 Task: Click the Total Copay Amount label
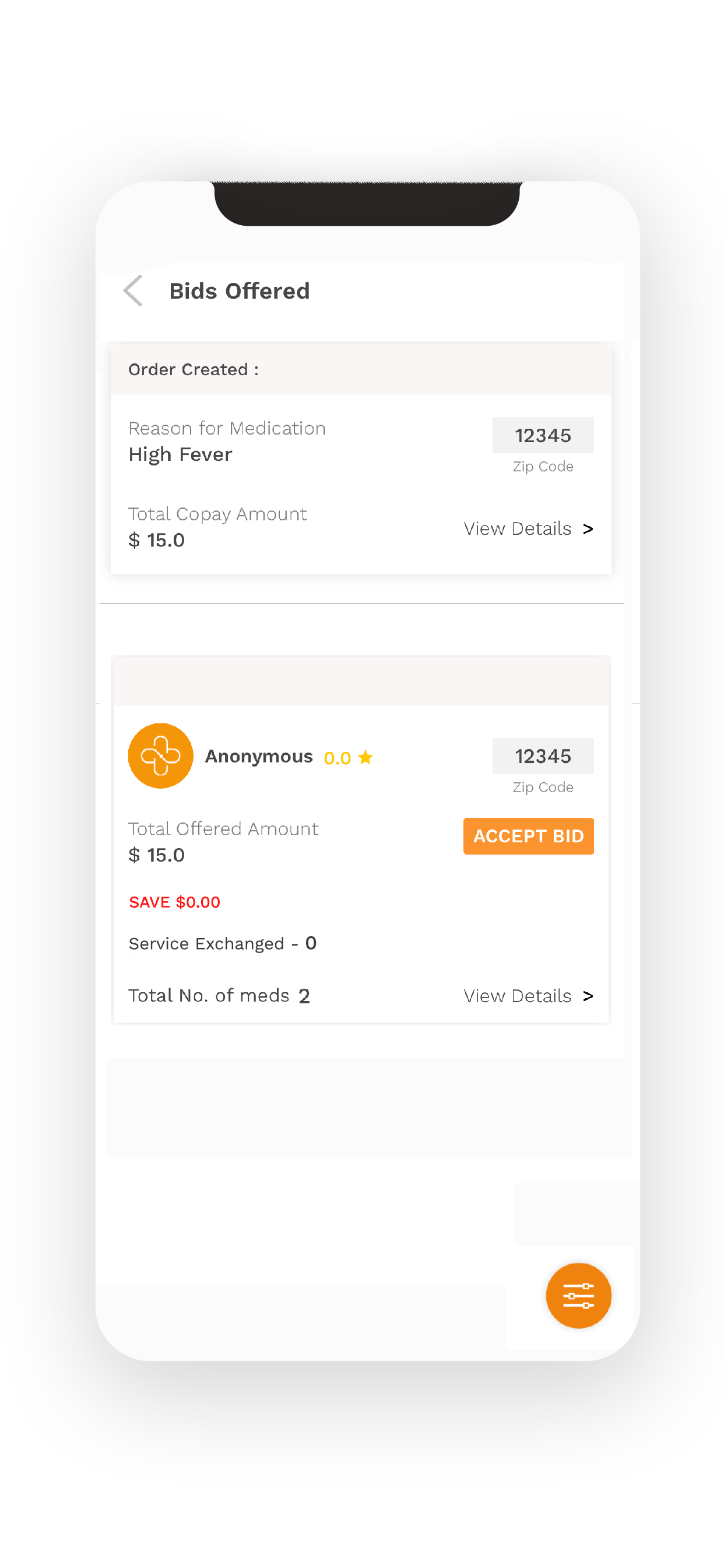[x=217, y=514]
